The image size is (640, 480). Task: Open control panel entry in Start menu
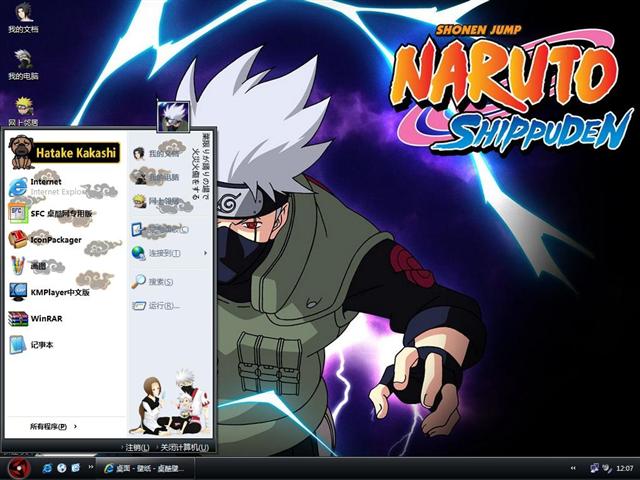160,229
